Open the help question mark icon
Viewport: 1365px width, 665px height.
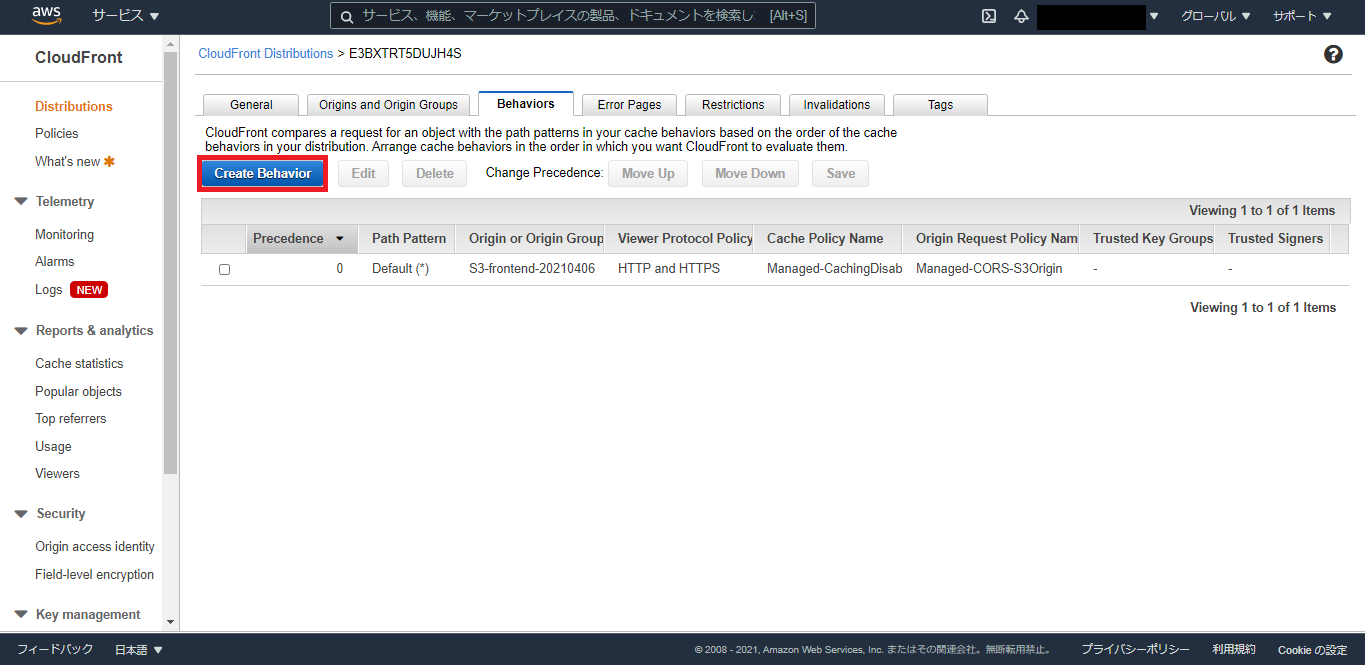1333,54
